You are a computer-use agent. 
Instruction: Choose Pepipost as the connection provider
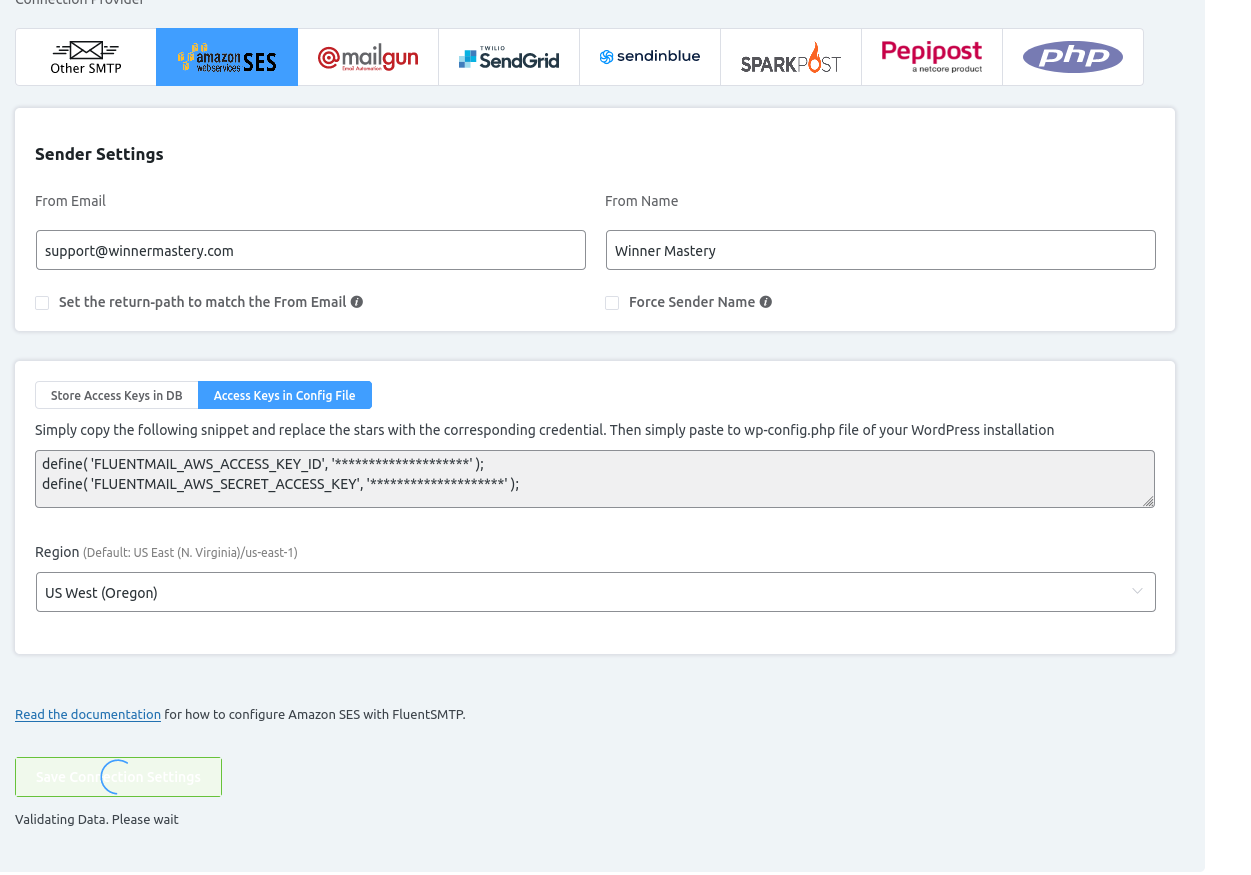coord(932,57)
